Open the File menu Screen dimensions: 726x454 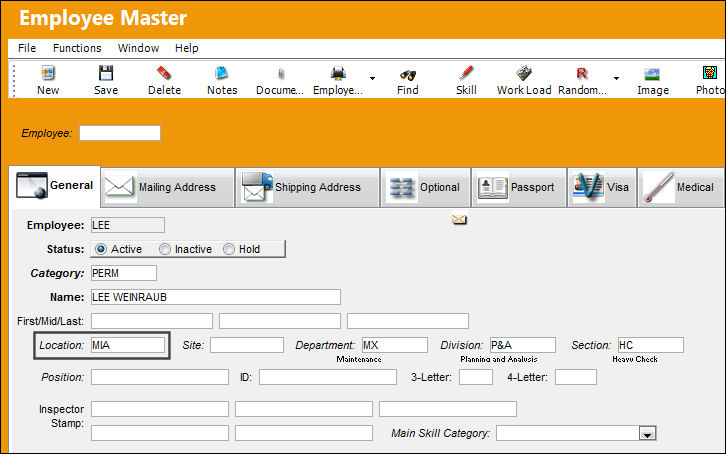point(27,48)
